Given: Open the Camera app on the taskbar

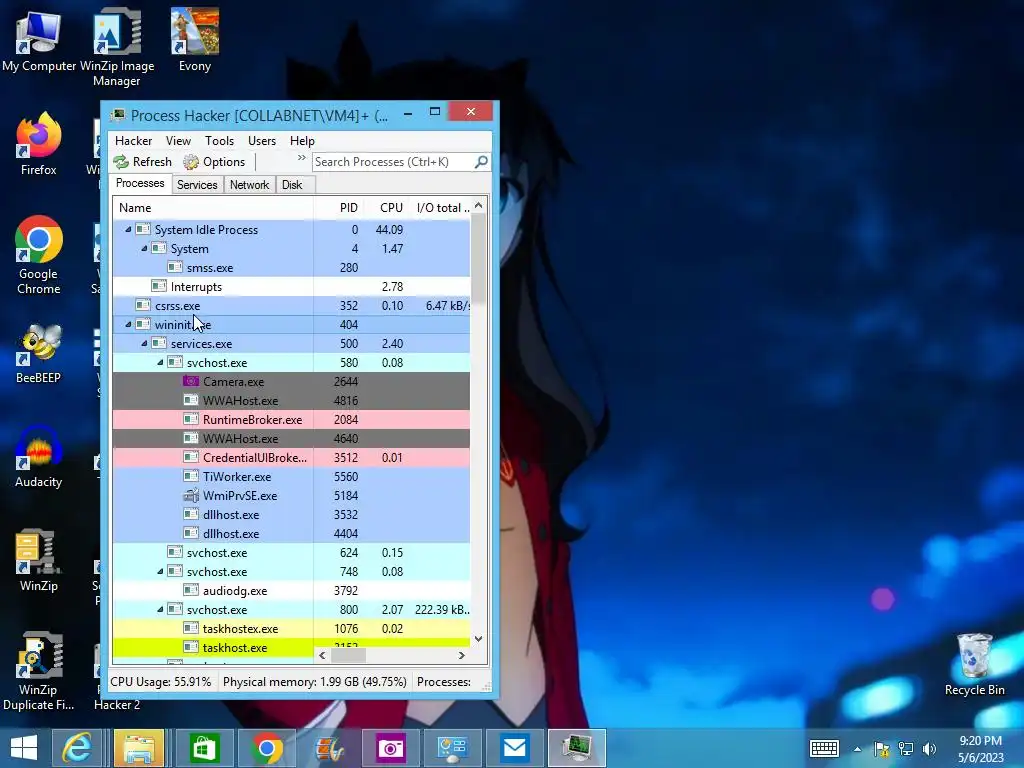Looking at the screenshot, I should click(391, 748).
